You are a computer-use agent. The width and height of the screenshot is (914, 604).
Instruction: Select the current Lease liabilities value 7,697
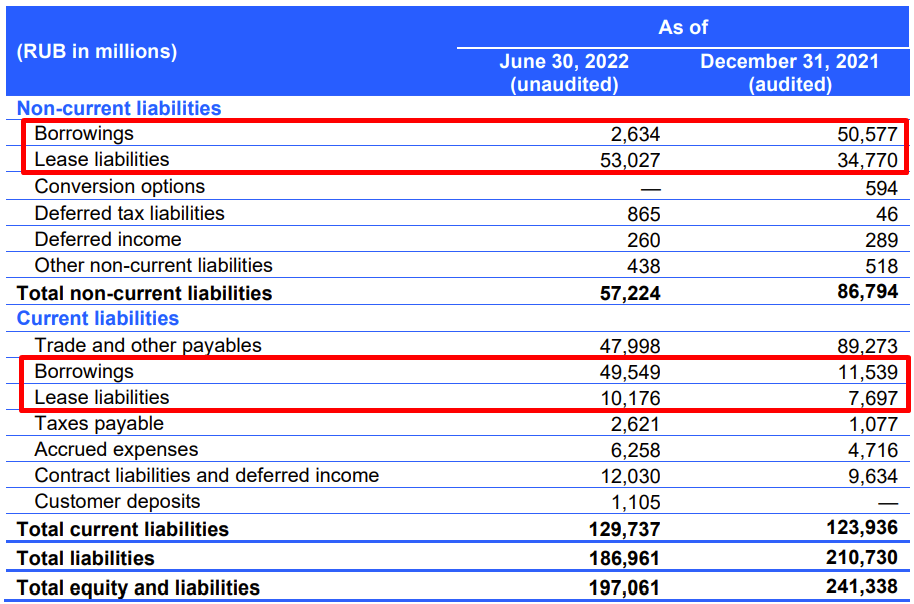pyautogui.click(x=873, y=398)
